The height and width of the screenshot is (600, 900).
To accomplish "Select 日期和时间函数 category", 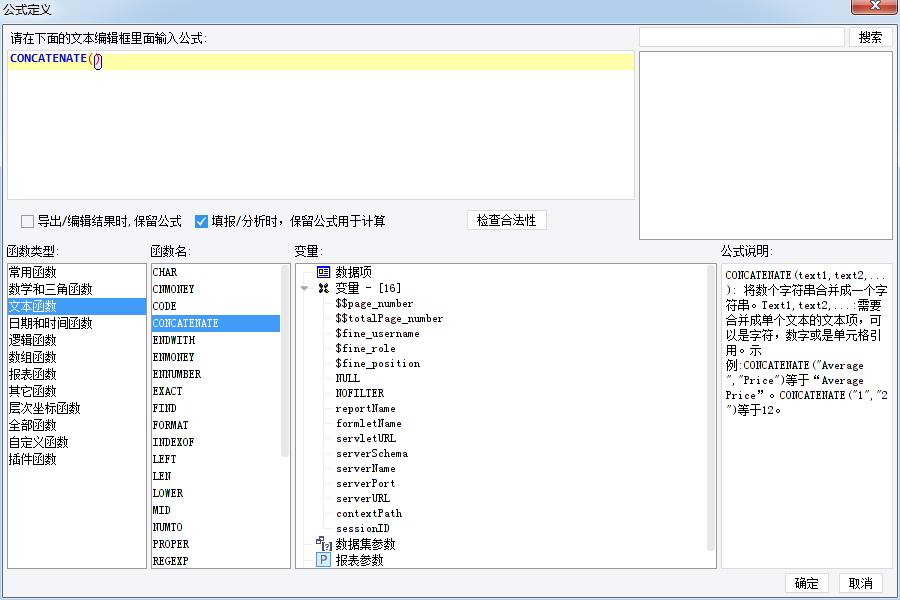I will point(50,323).
